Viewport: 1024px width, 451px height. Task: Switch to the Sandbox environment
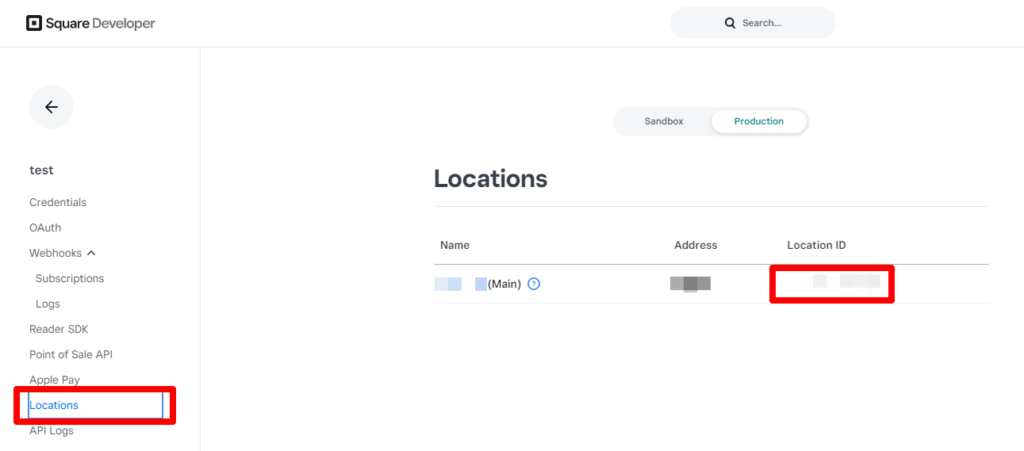click(x=664, y=121)
